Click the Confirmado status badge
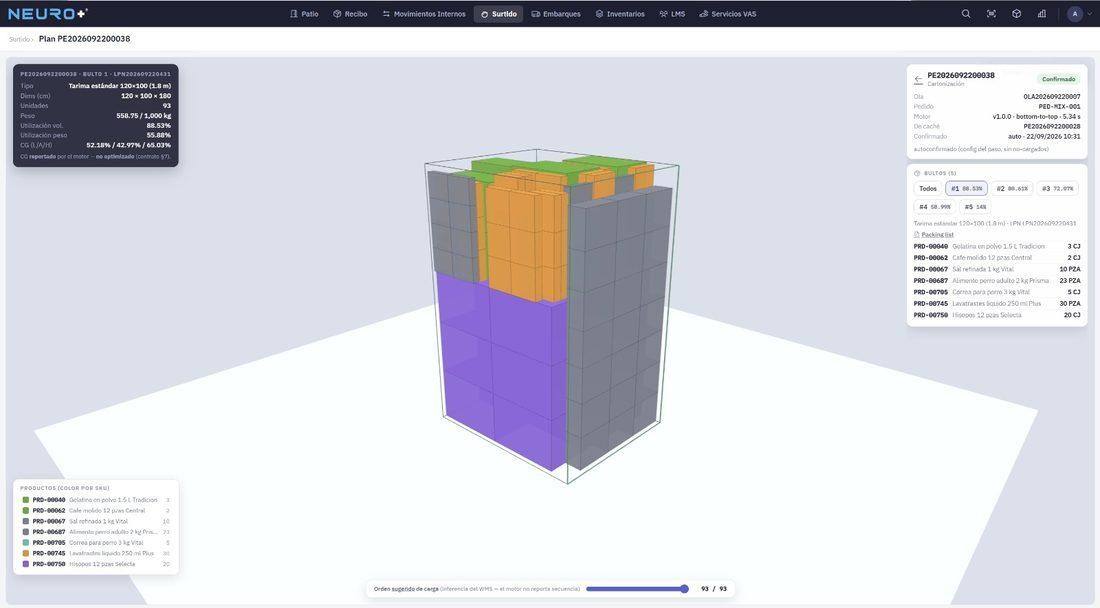The height and width of the screenshot is (608, 1100). [1058, 79]
